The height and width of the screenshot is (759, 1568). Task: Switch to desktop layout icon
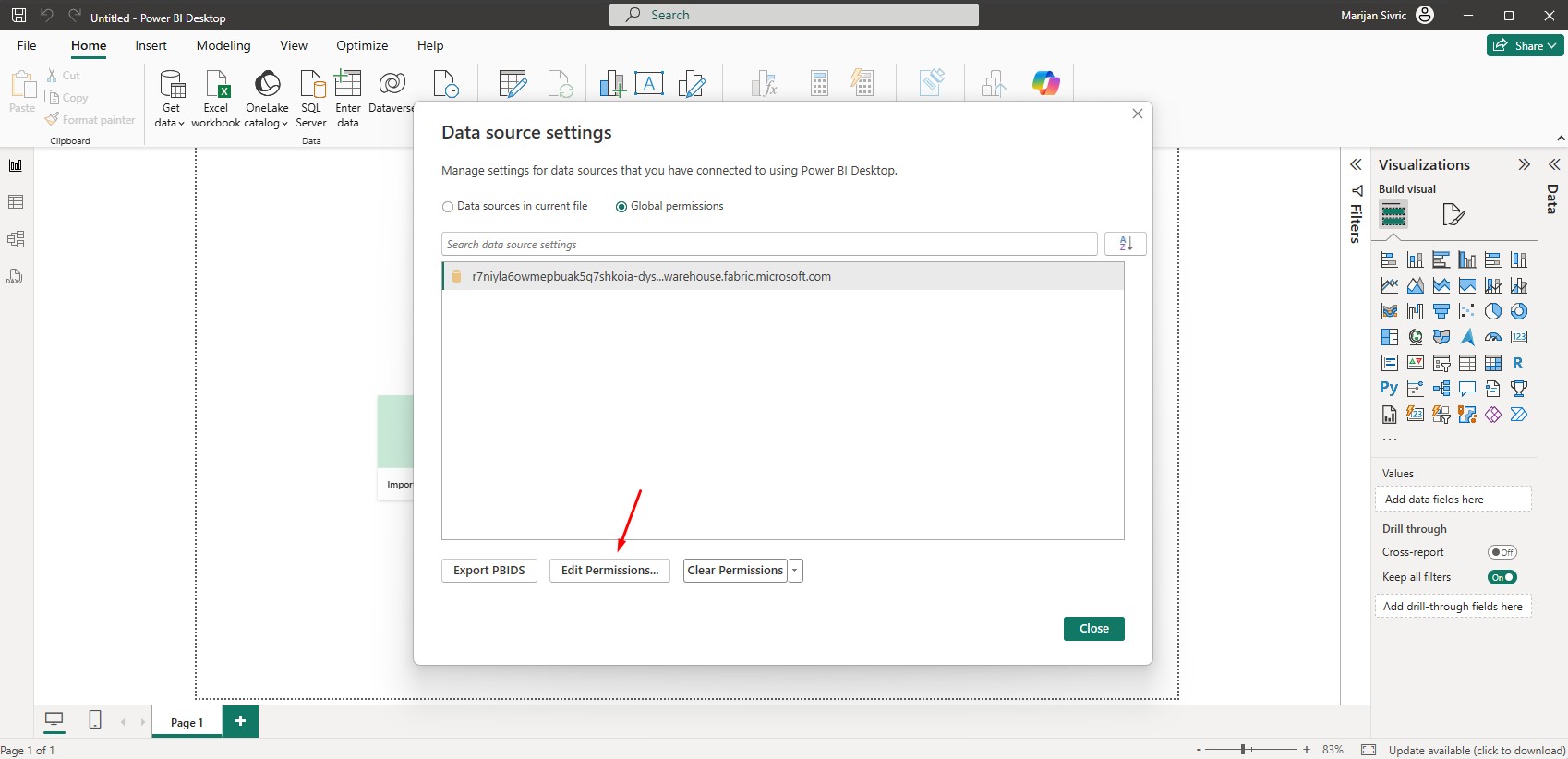pos(54,720)
